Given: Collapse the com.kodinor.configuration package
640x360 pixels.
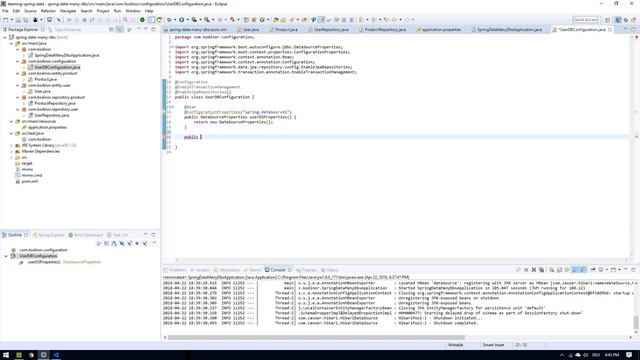Looking at the screenshot, I should point(18,61).
